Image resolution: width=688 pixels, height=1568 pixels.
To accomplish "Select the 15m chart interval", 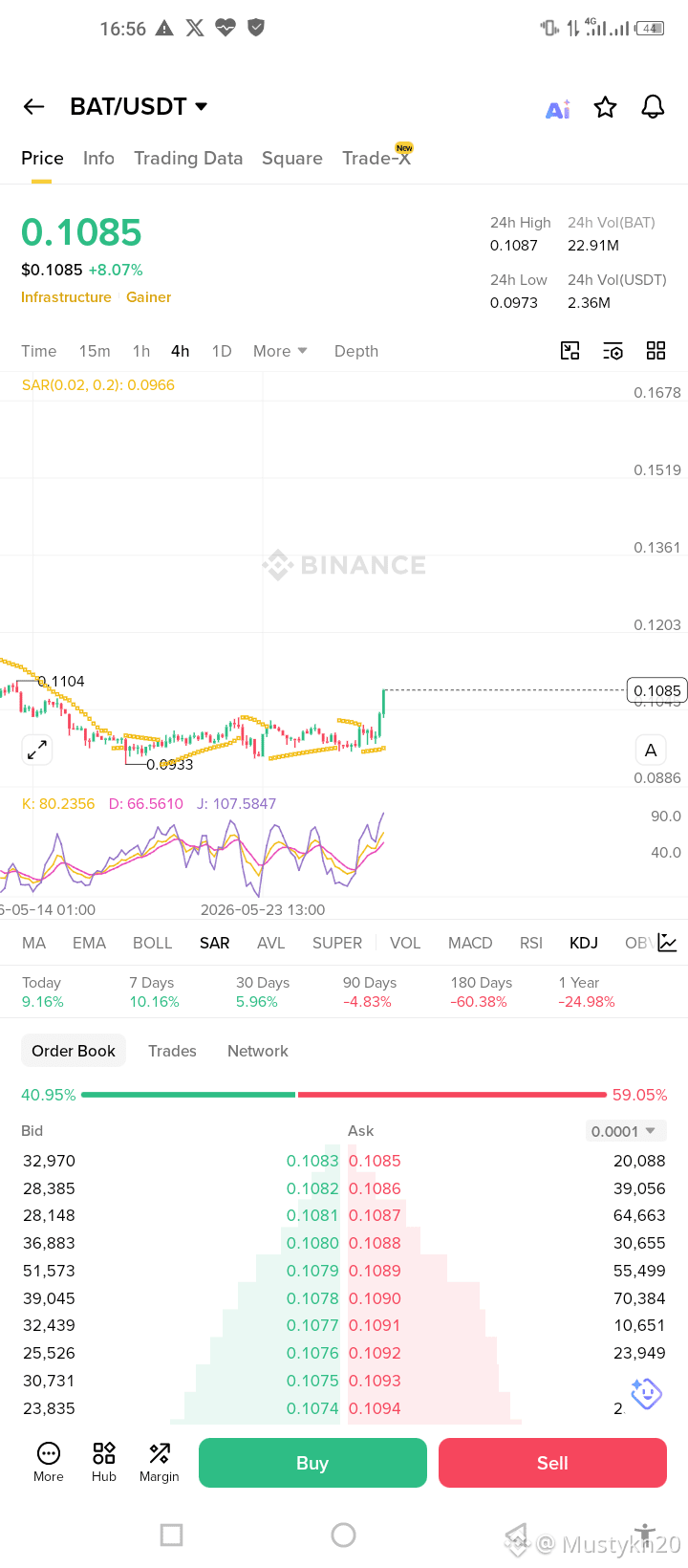I will tap(95, 351).
